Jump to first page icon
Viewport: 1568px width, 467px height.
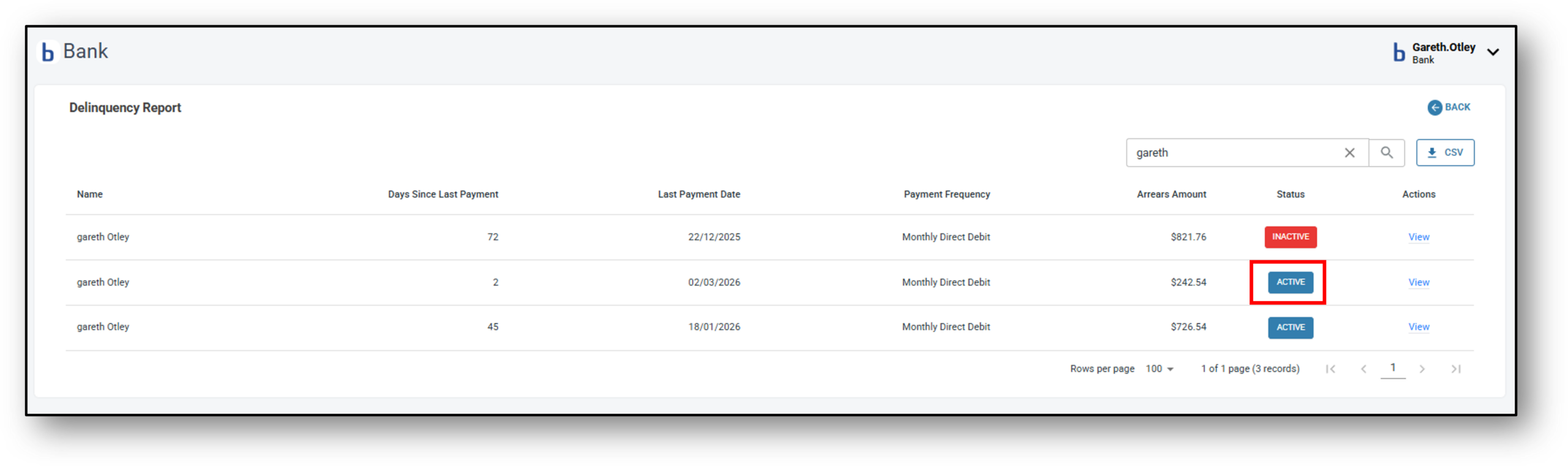[1330, 369]
